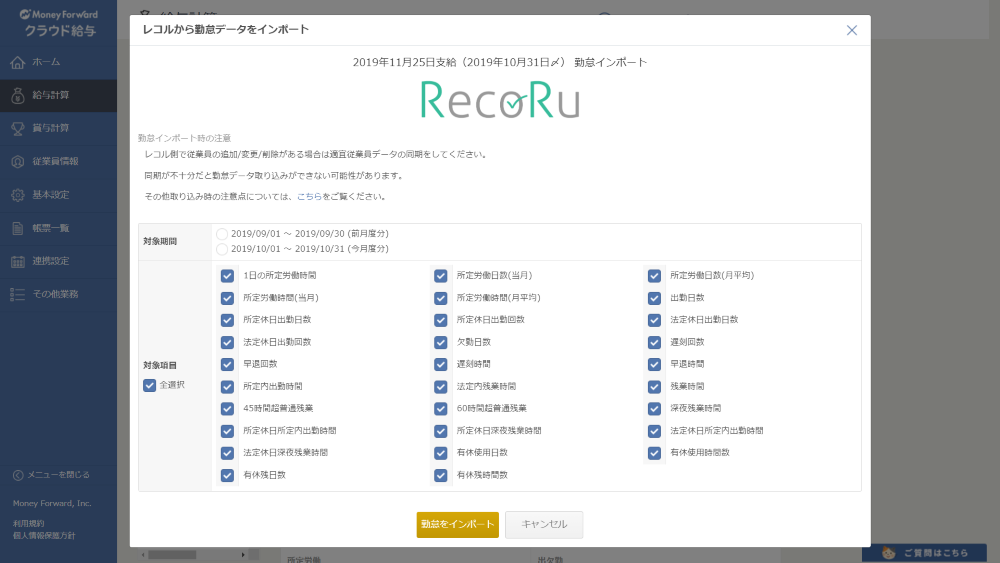The image size is (1000, 563).
Task: Toggle the 出勤日数 checkbox
Action: coord(654,298)
